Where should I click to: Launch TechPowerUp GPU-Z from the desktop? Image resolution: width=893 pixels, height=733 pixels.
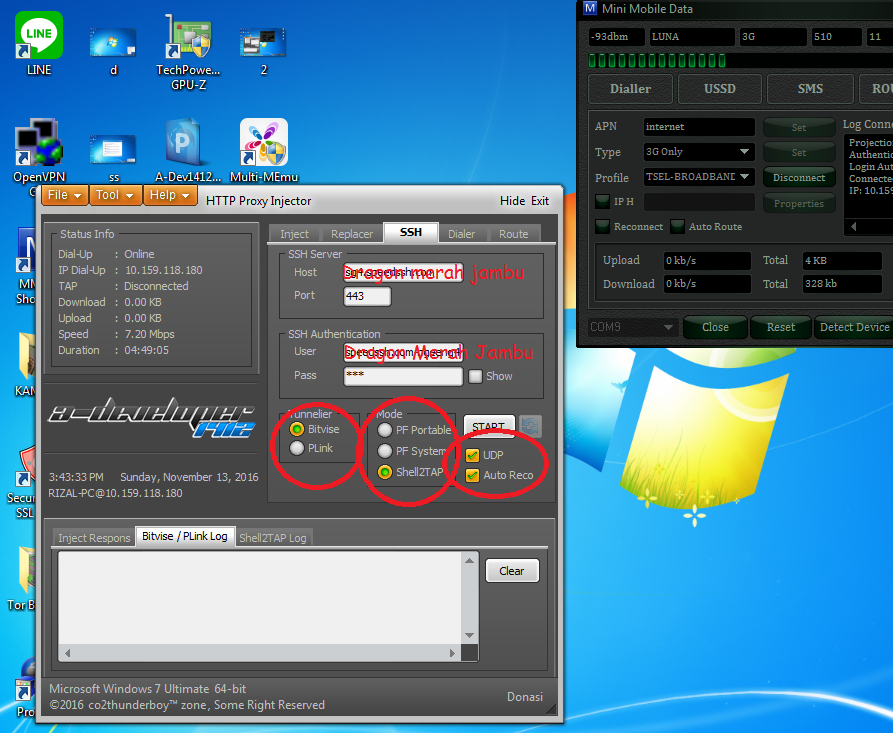pyautogui.click(x=188, y=35)
